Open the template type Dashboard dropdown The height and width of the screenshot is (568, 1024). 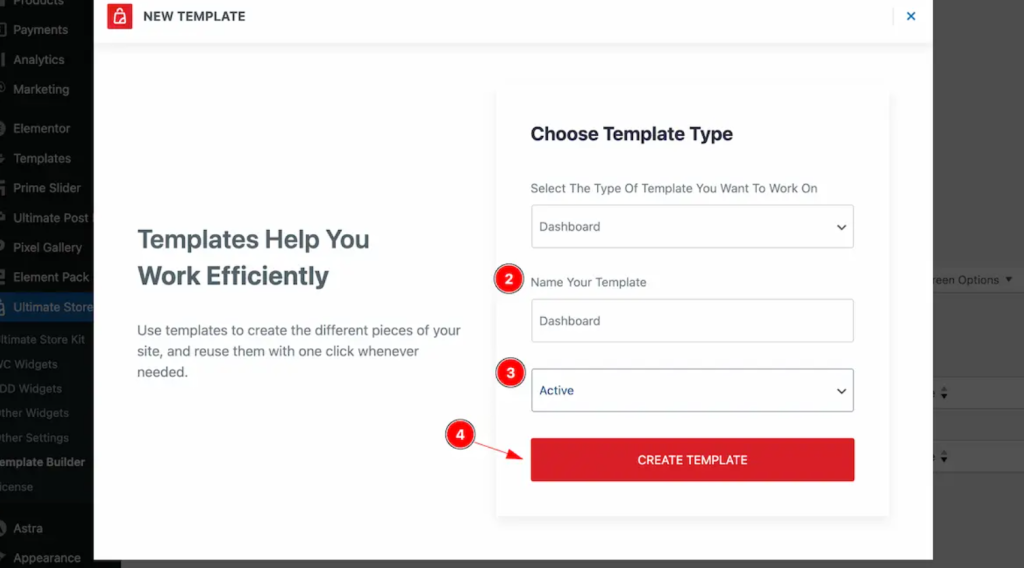pos(692,227)
